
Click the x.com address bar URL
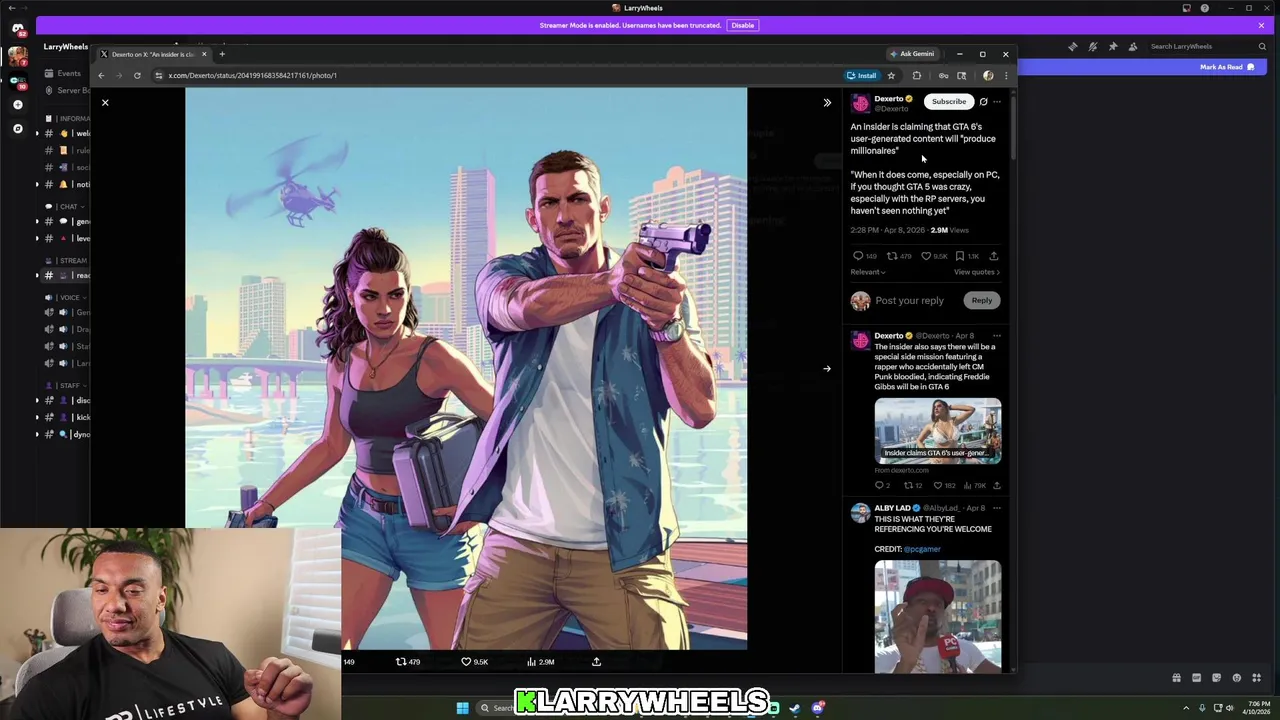252,75
